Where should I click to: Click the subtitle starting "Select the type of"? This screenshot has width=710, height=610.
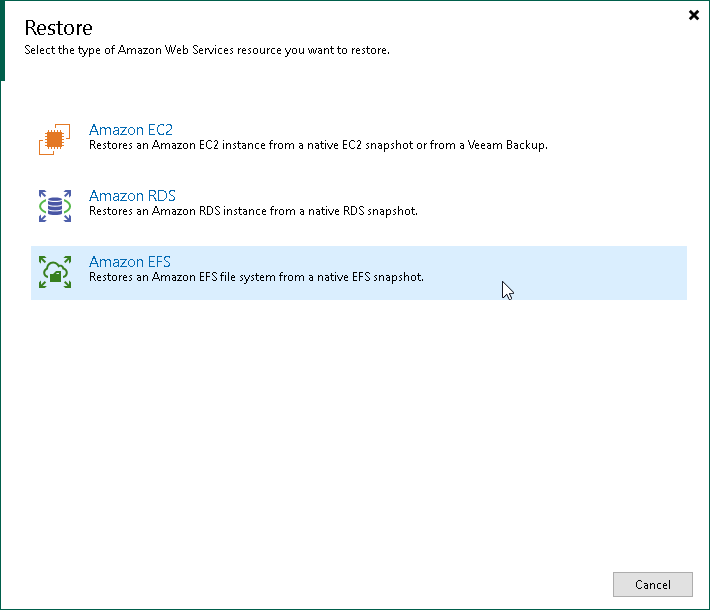207,50
